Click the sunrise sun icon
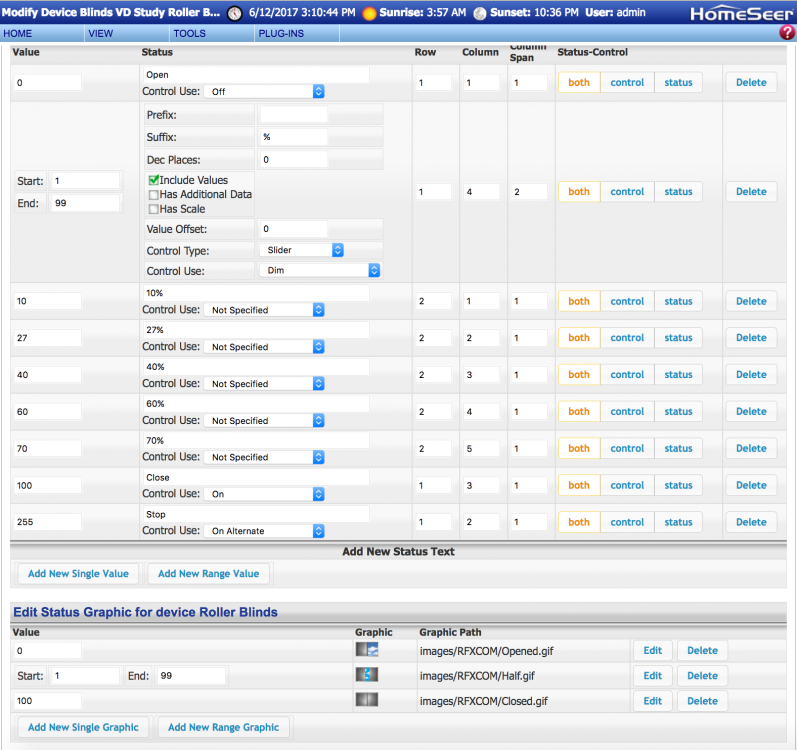Viewport: 797px width, 750px height. (x=369, y=14)
